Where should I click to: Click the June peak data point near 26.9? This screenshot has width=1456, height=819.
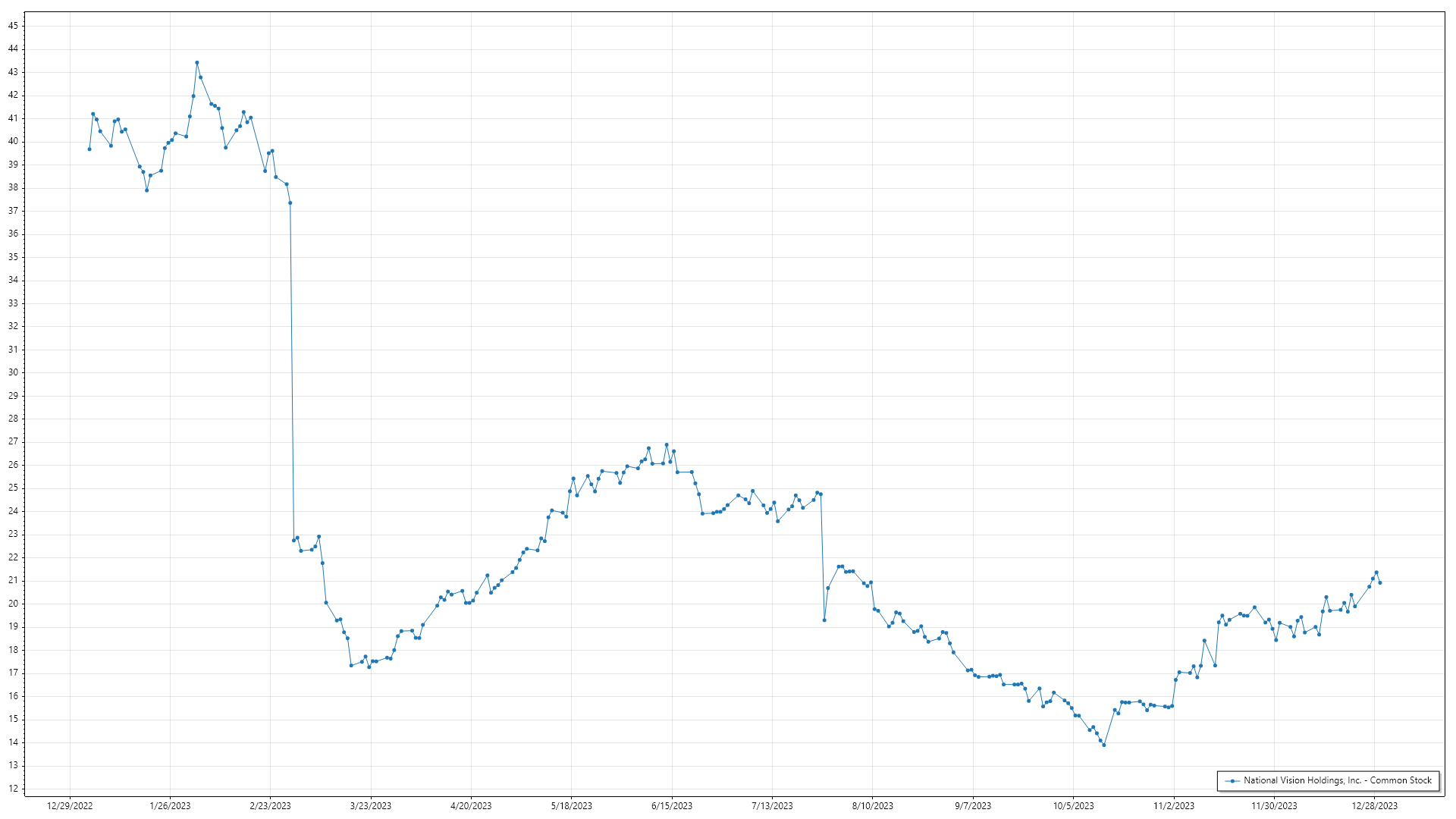click(x=667, y=445)
